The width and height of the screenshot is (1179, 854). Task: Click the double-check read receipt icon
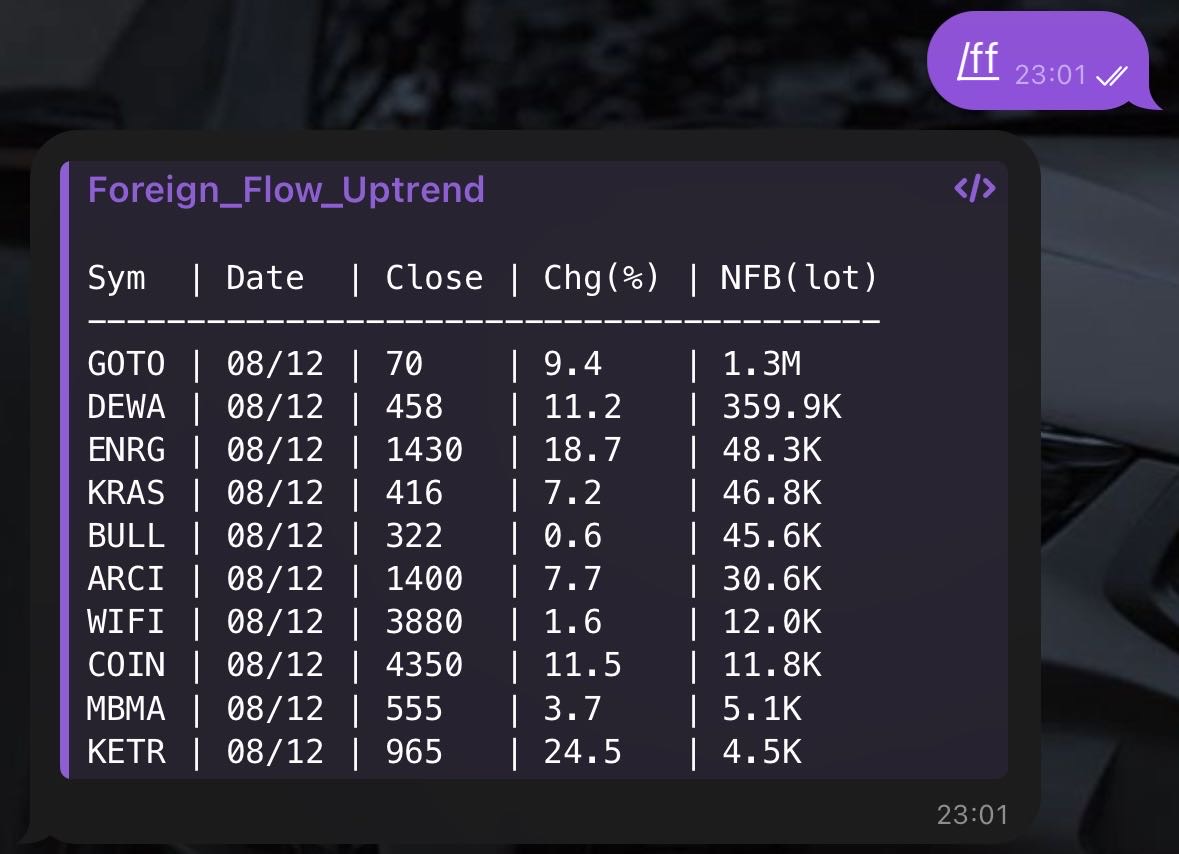click(x=1112, y=75)
